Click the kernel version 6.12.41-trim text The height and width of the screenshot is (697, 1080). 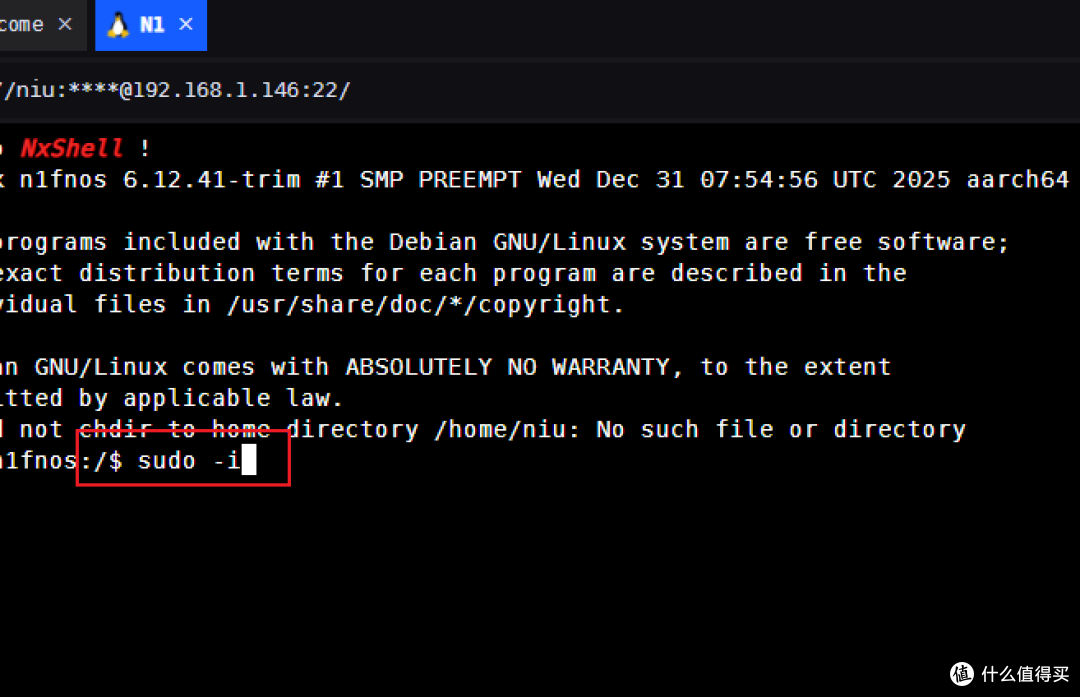[x=211, y=180]
